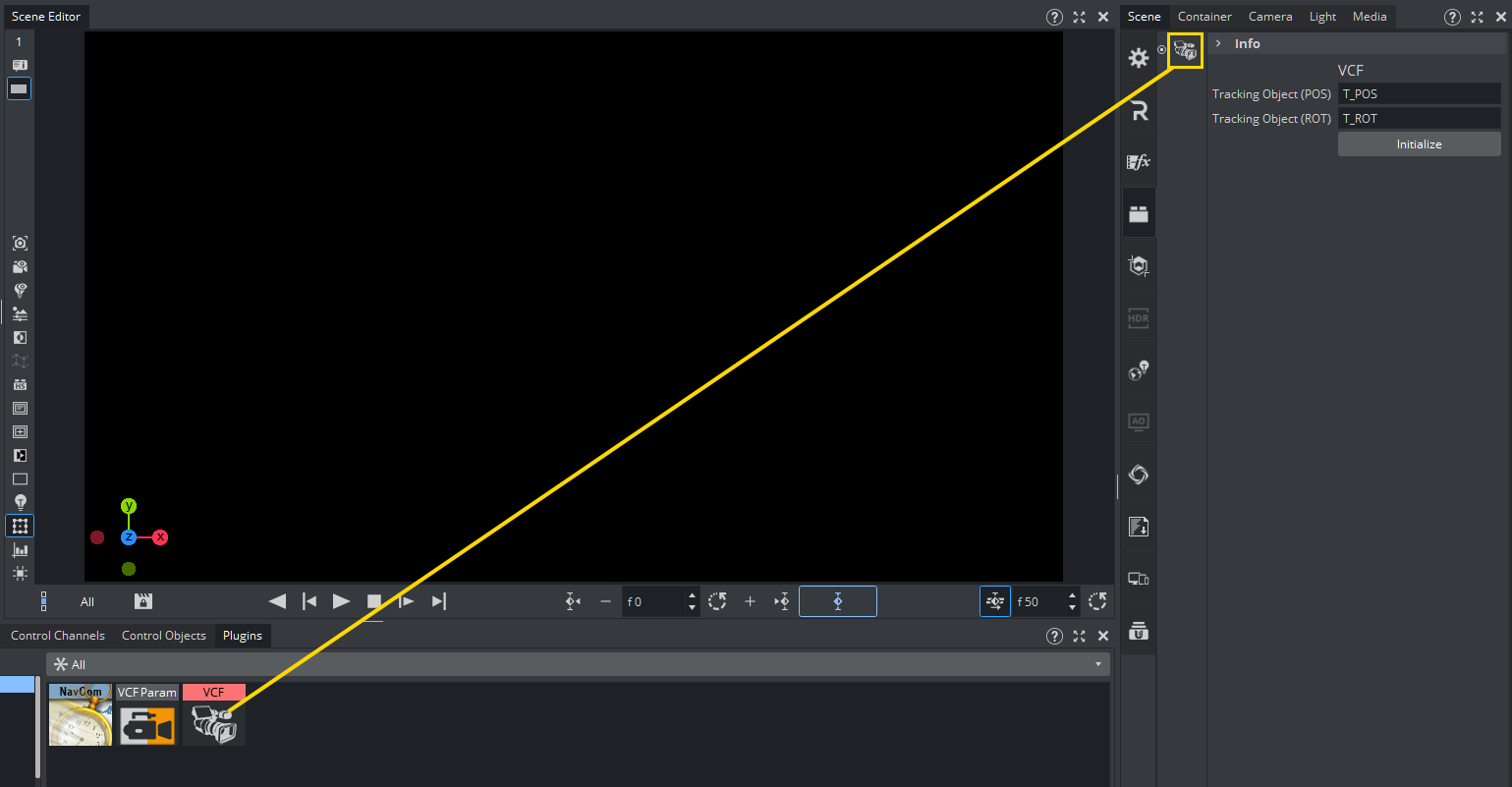This screenshot has height=787, width=1512.
Task: Open the Control Objects tab
Action: pos(163,636)
